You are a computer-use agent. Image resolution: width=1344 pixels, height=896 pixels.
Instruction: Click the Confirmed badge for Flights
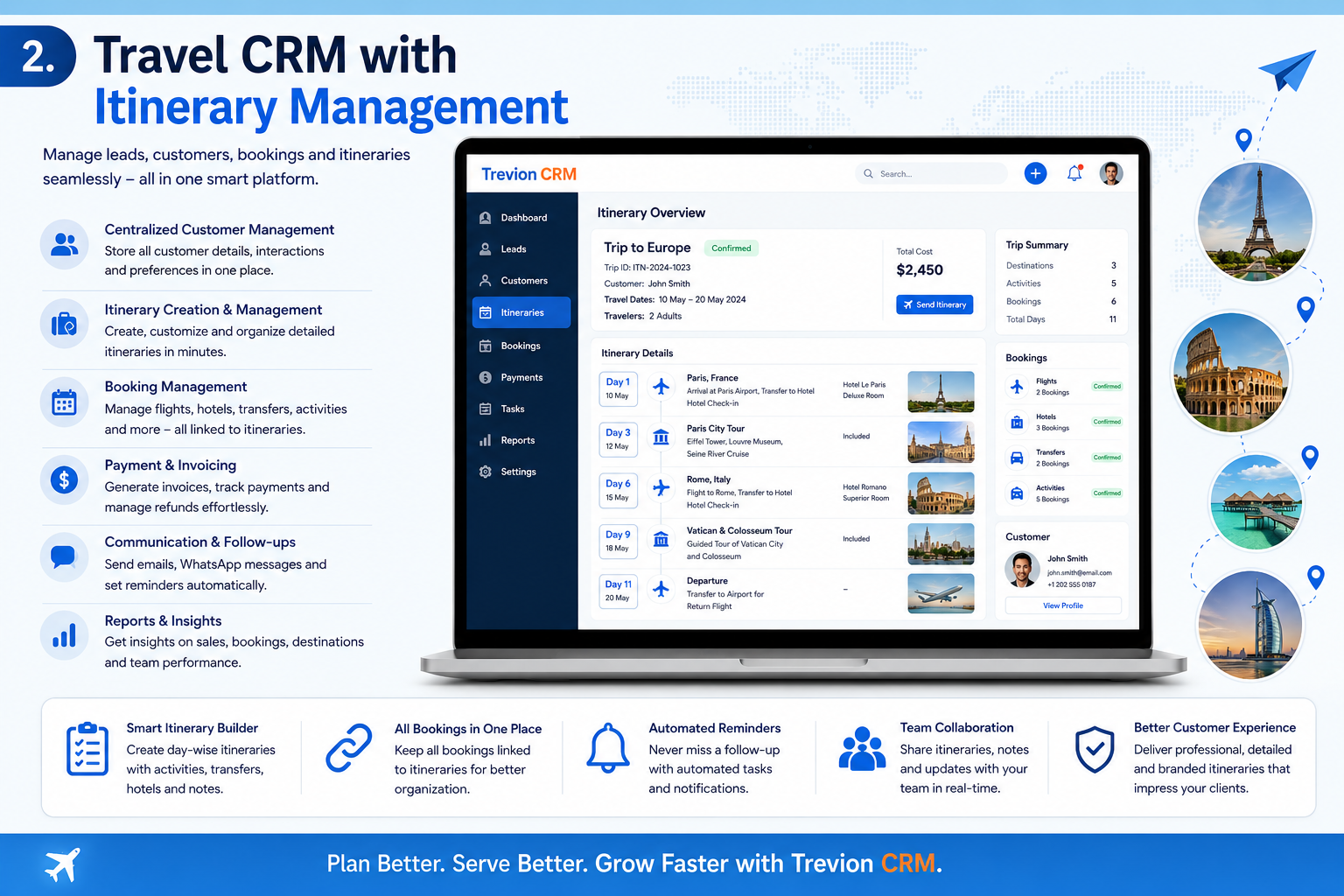1107,386
